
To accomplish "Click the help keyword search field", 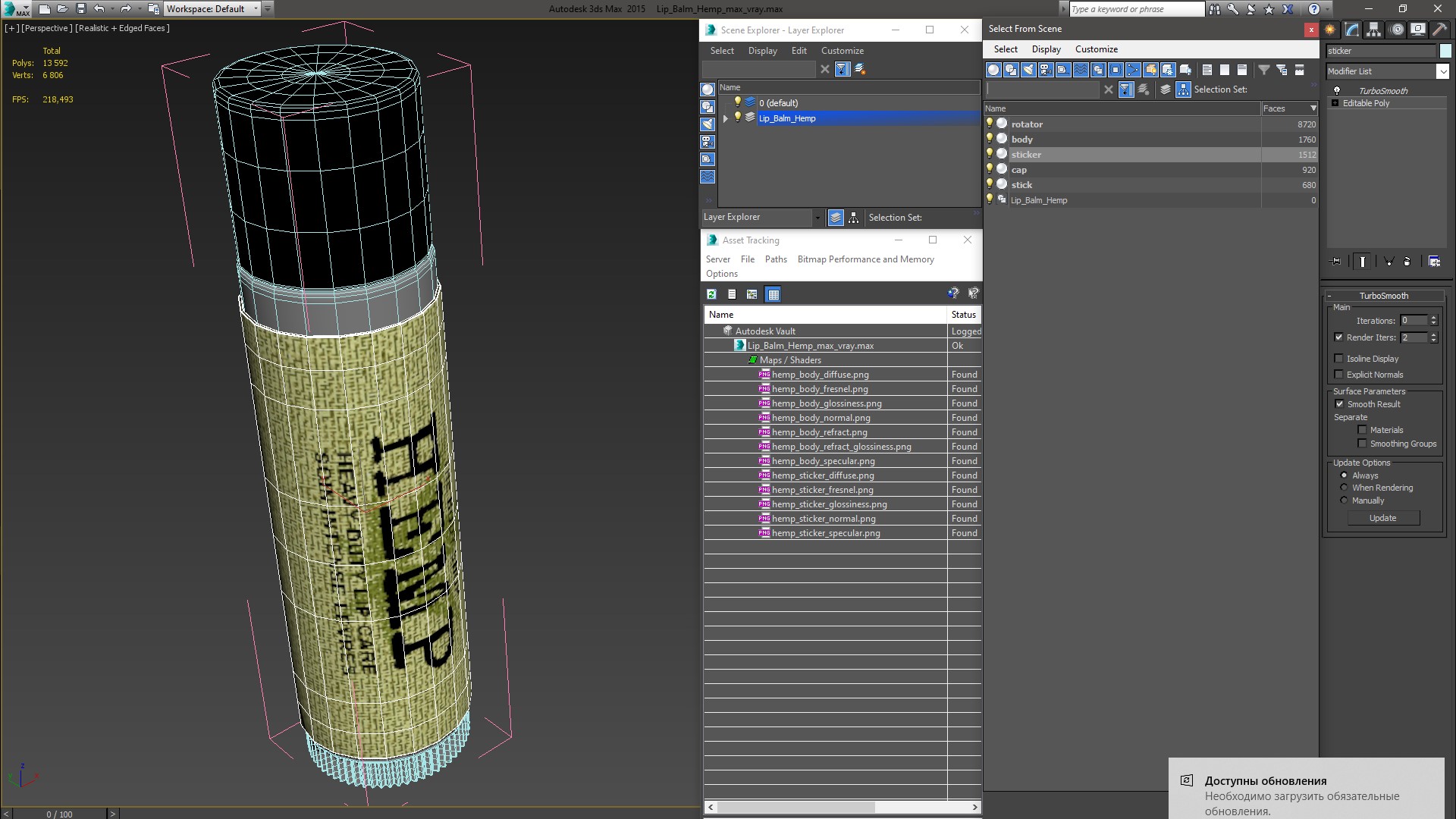I will click(1136, 9).
